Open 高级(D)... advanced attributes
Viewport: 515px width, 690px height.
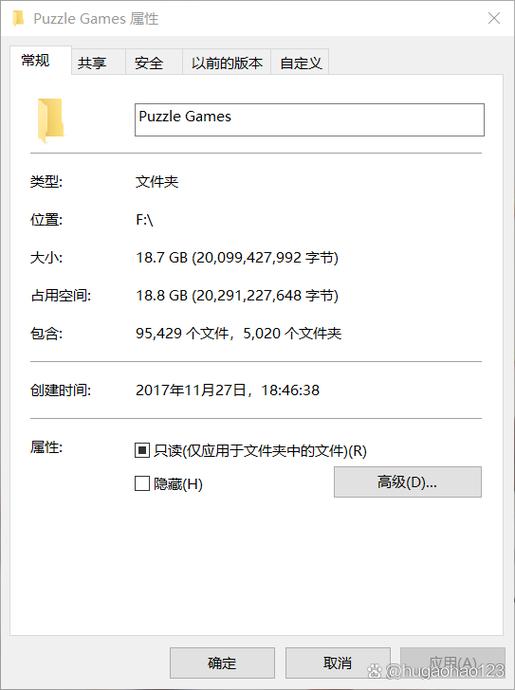pos(408,482)
